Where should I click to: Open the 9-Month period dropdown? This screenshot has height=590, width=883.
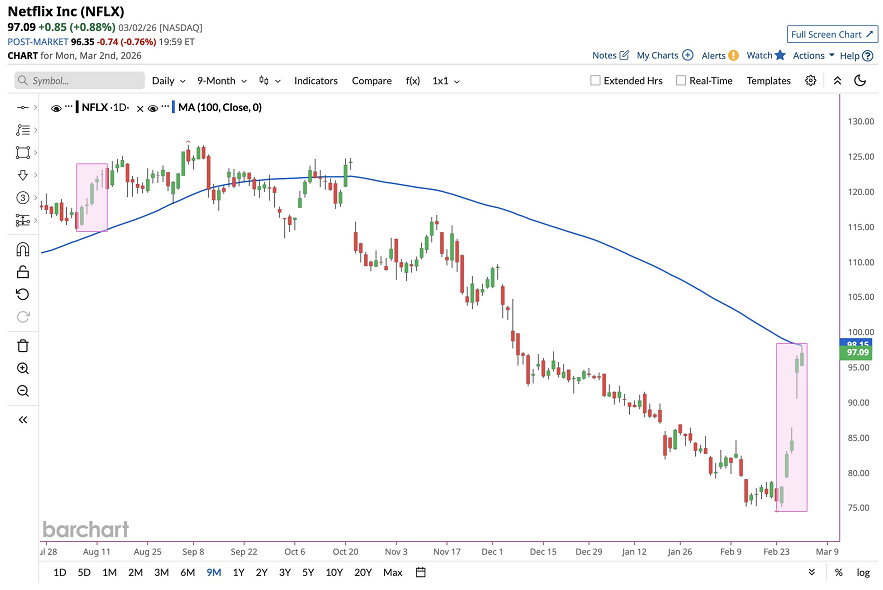(x=222, y=81)
